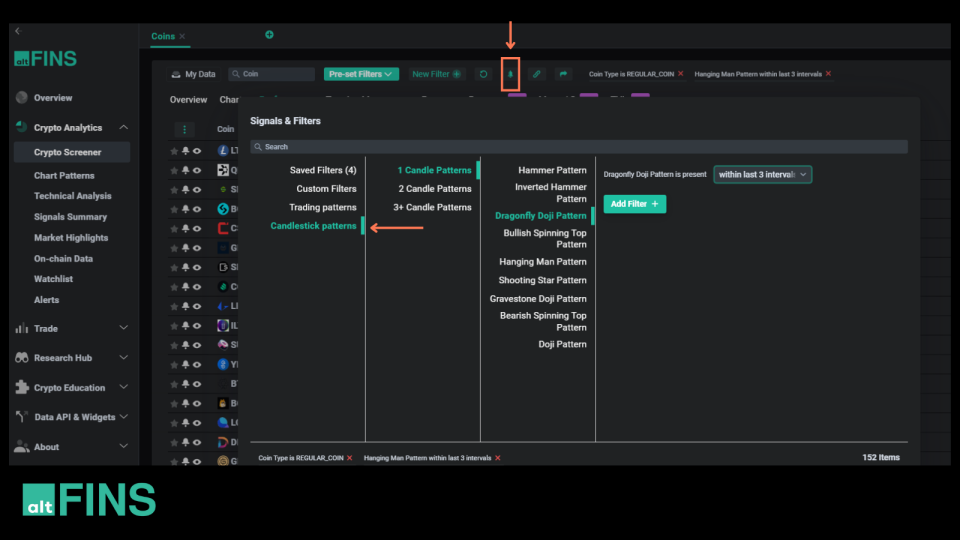
Task: Click the Signals & Filters search field
Action: coord(578,147)
